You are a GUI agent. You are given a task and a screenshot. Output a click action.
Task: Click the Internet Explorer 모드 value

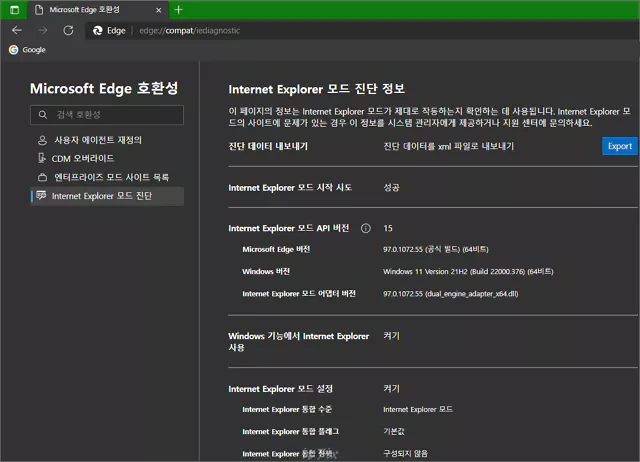pyautogui.click(x=418, y=409)
